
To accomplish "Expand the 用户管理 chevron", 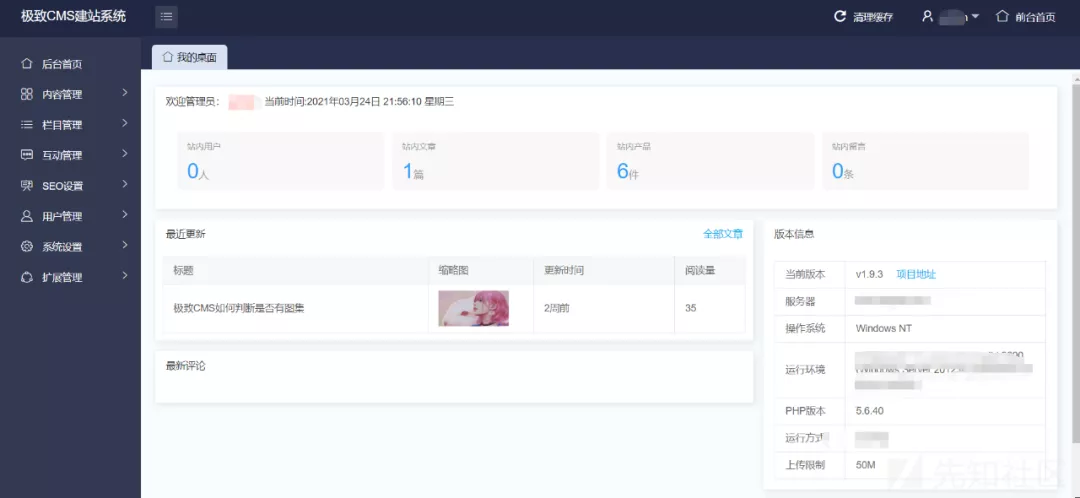I will coord(125,214).
